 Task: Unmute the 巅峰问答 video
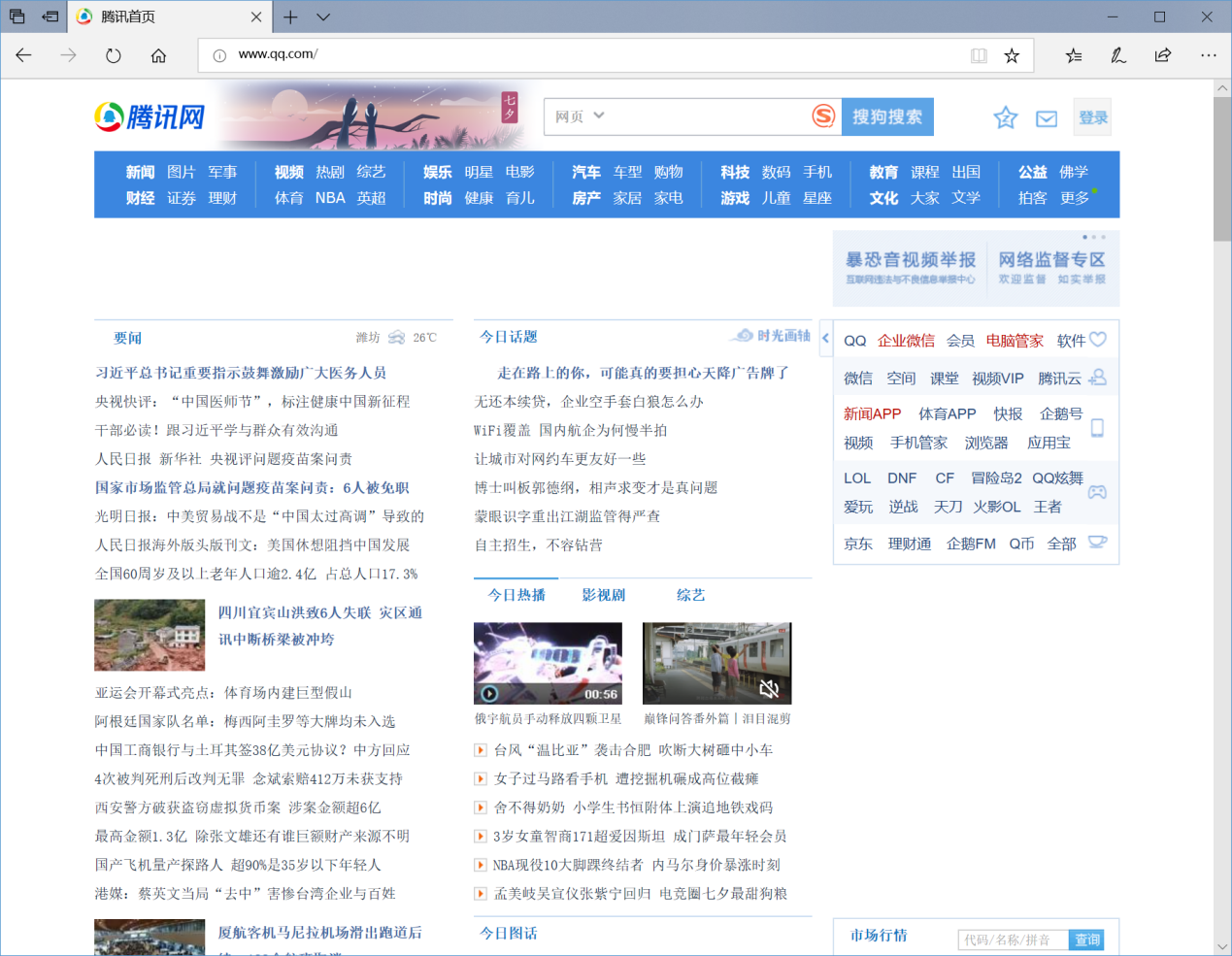[x=769, y=688]
